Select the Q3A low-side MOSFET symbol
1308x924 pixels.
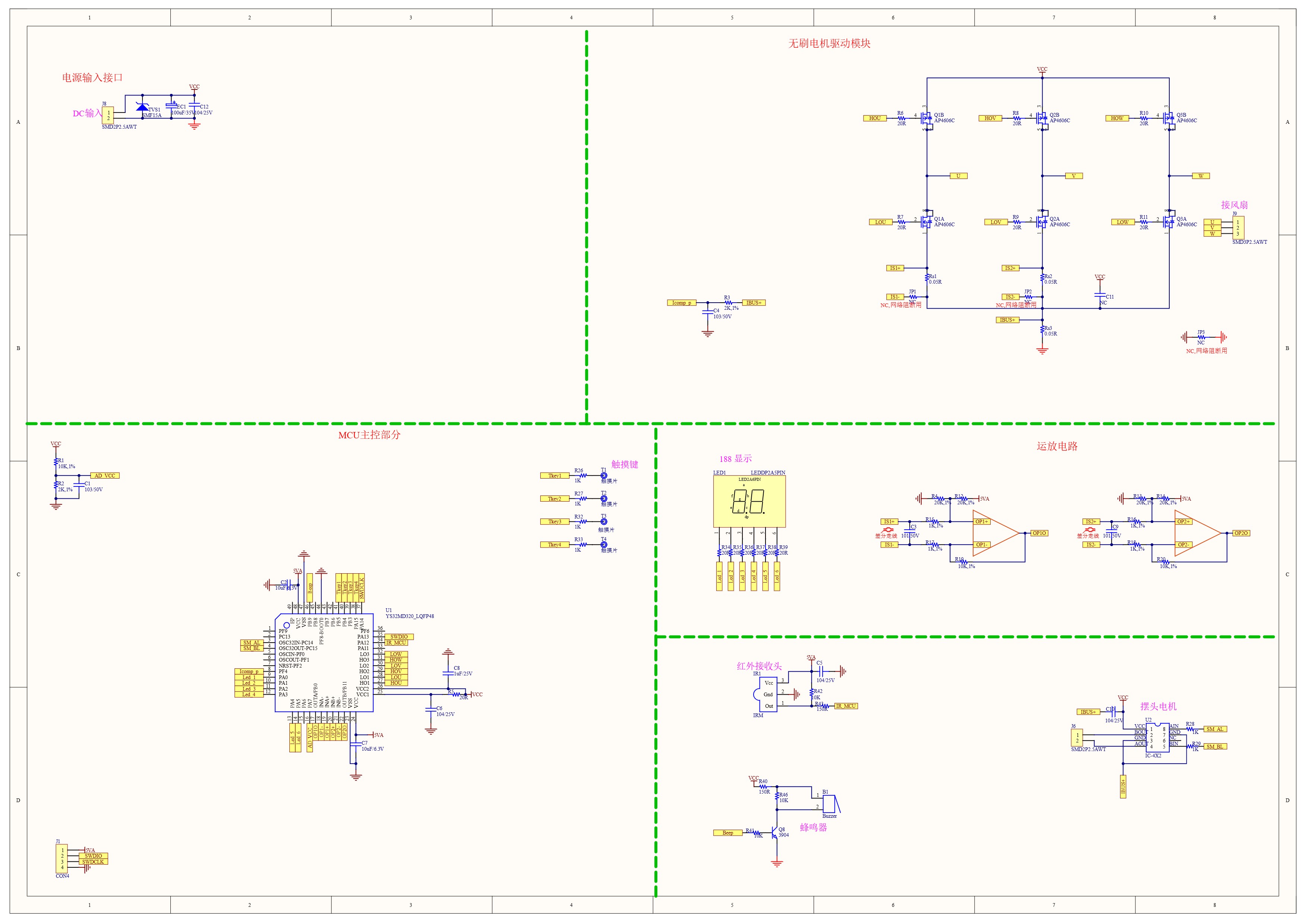coord(1170,221)
